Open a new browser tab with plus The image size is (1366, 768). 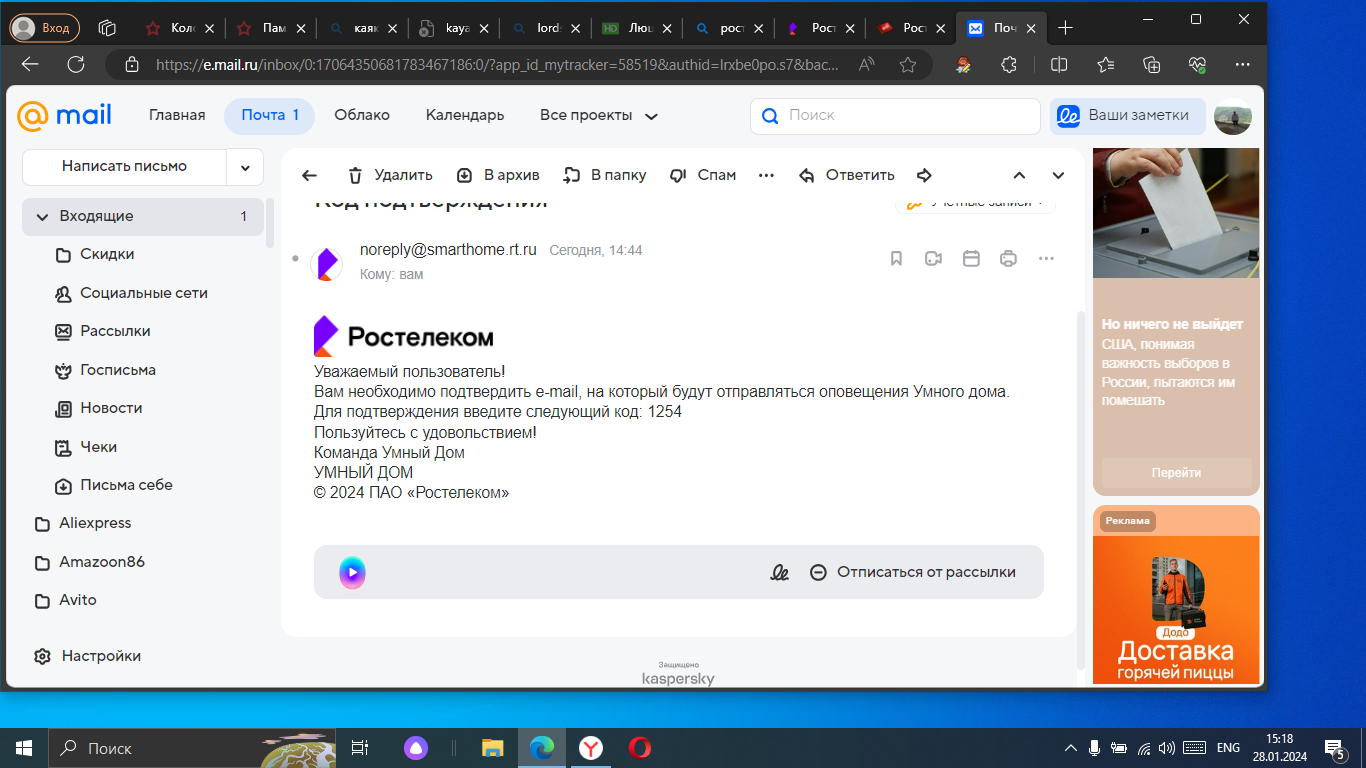[1065, 28]
